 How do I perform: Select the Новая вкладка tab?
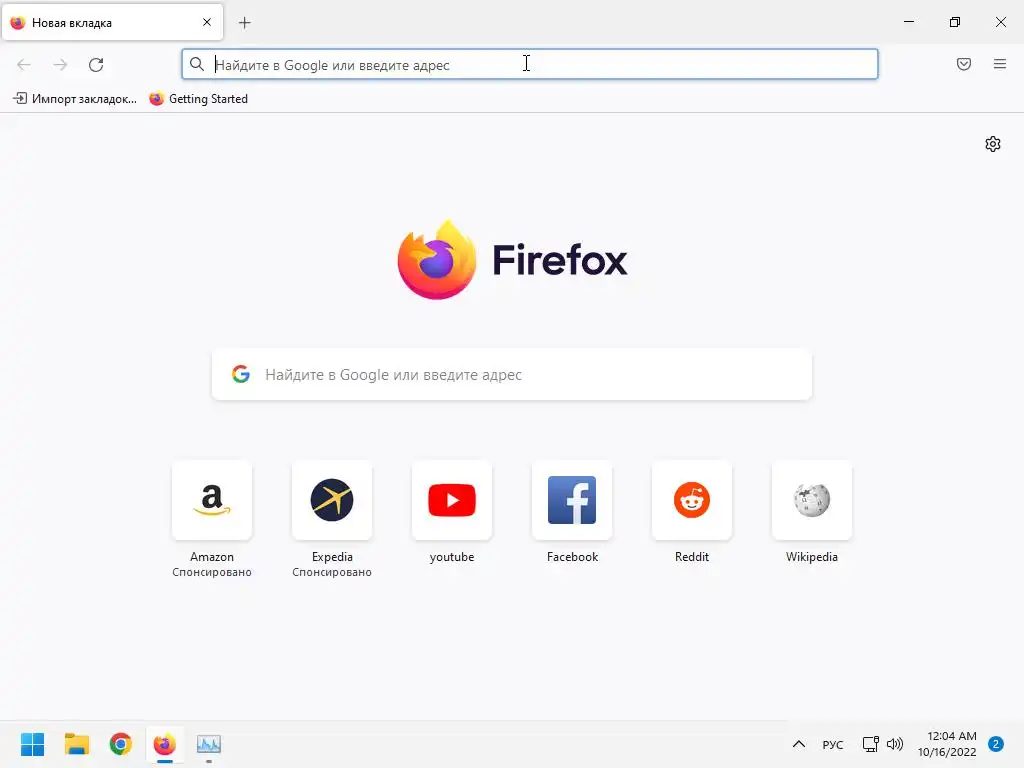(112, 23)
